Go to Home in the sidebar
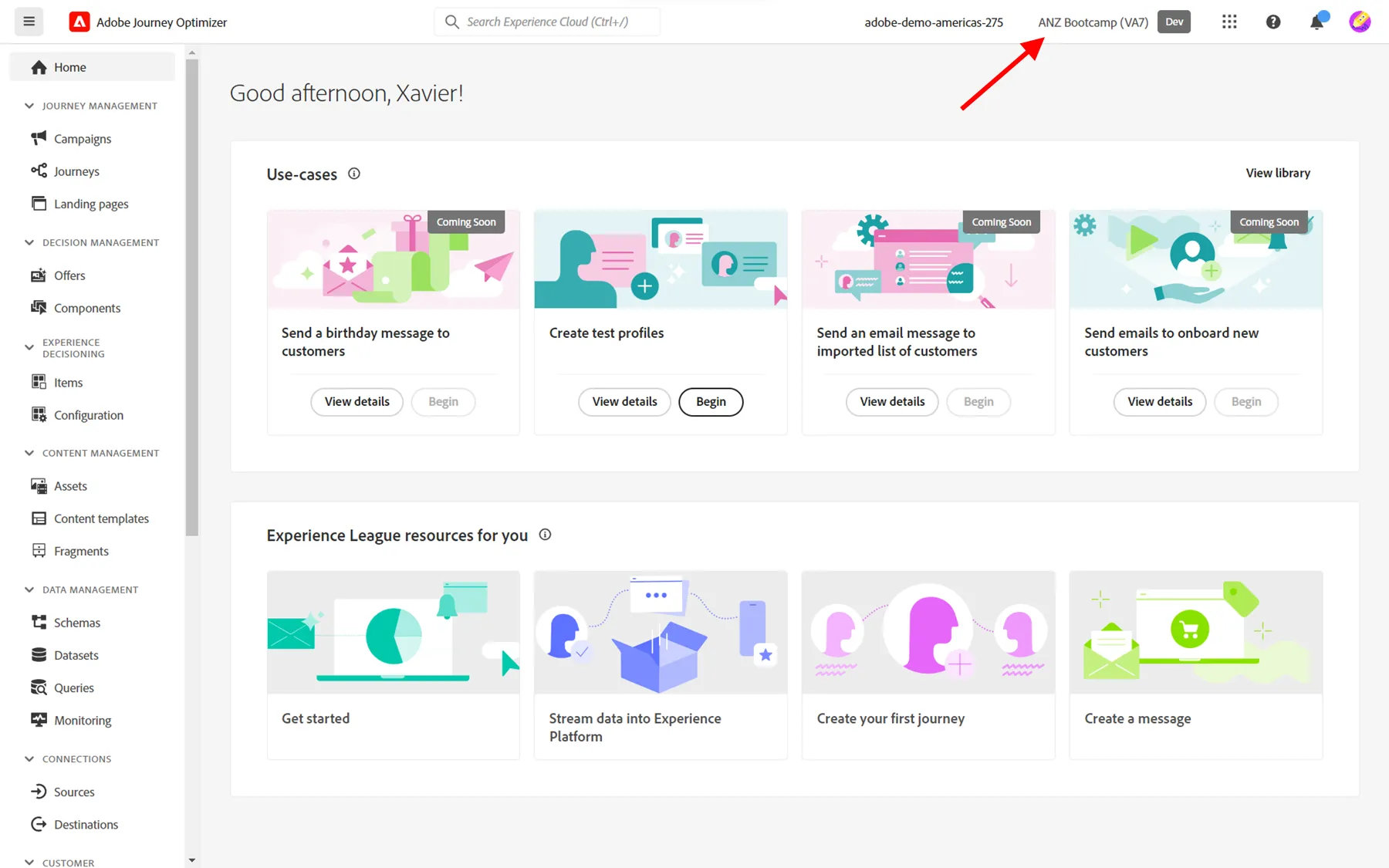 (x=93, y=67)
